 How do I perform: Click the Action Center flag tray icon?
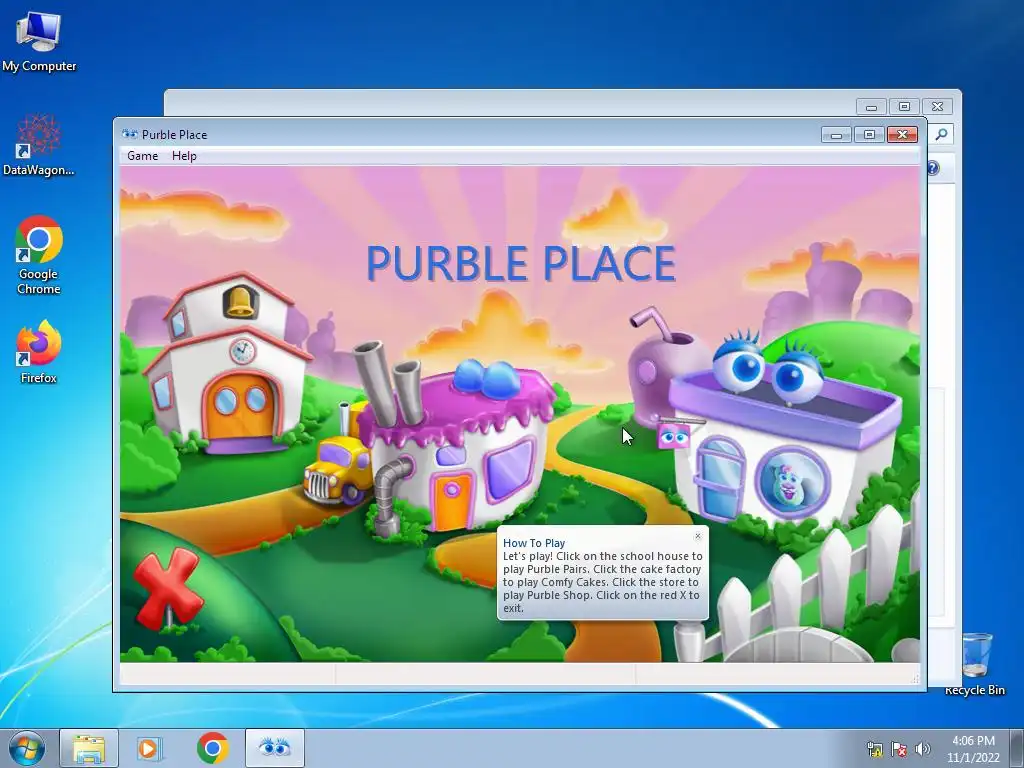point(899,749)
